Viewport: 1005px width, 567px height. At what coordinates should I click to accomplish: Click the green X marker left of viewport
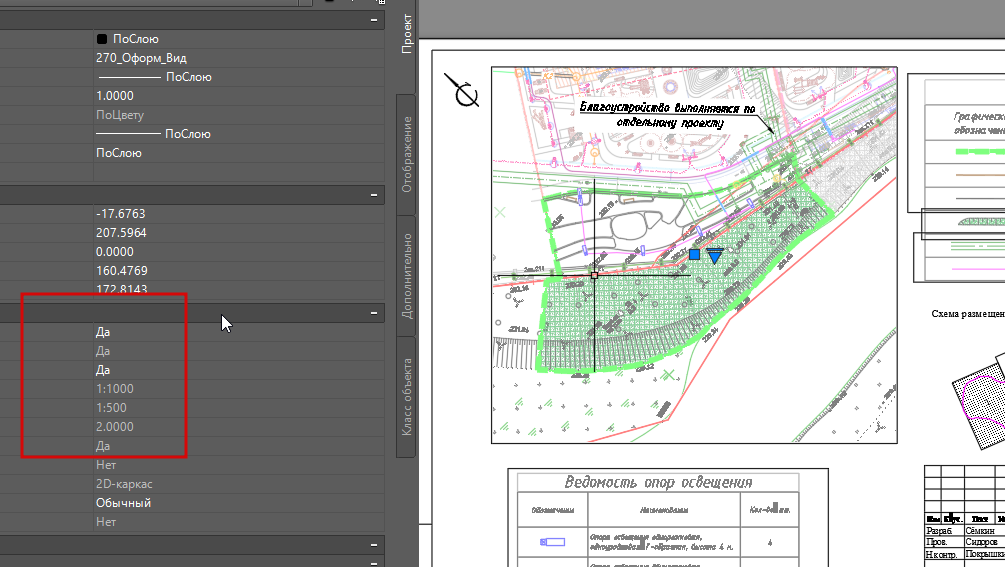500,212
